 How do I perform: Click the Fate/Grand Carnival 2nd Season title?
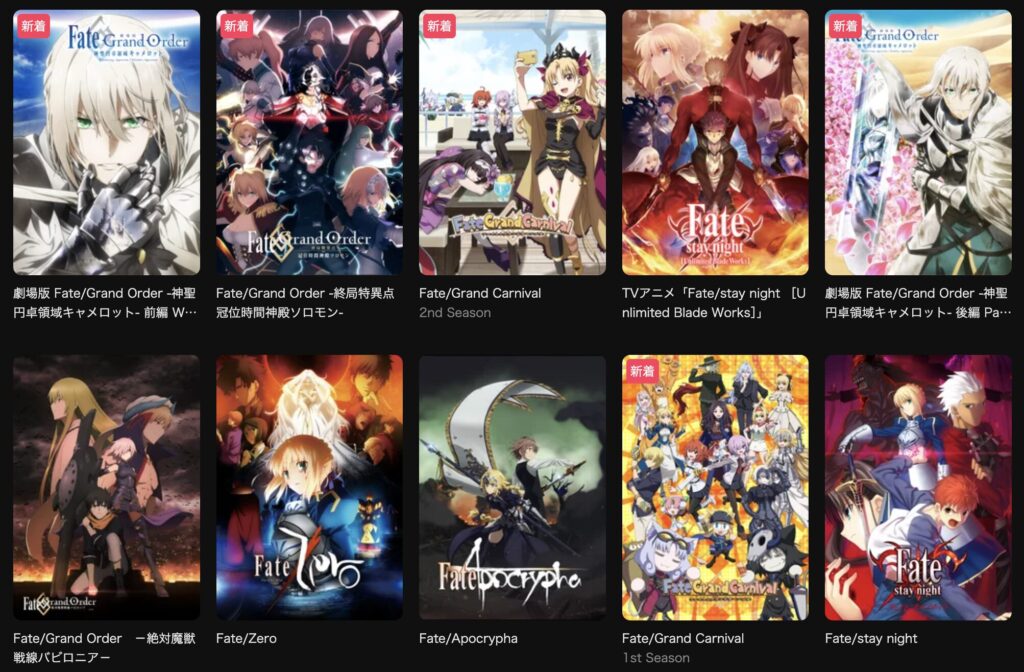tap(480, 293)
